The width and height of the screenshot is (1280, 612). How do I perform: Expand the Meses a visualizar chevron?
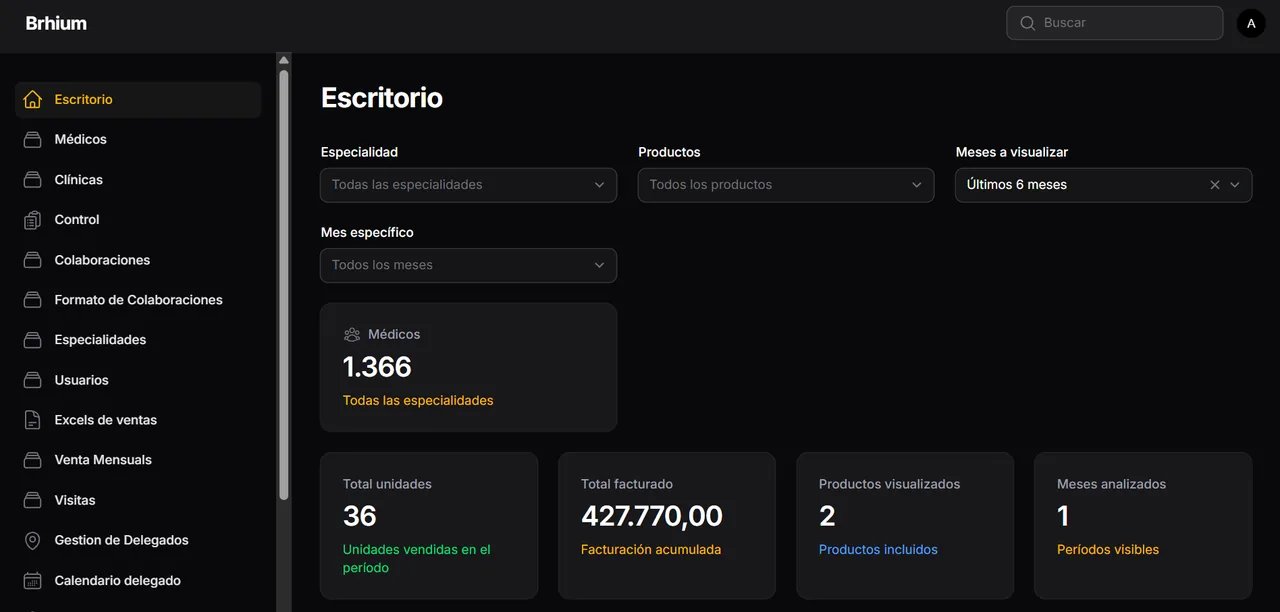1235,185
